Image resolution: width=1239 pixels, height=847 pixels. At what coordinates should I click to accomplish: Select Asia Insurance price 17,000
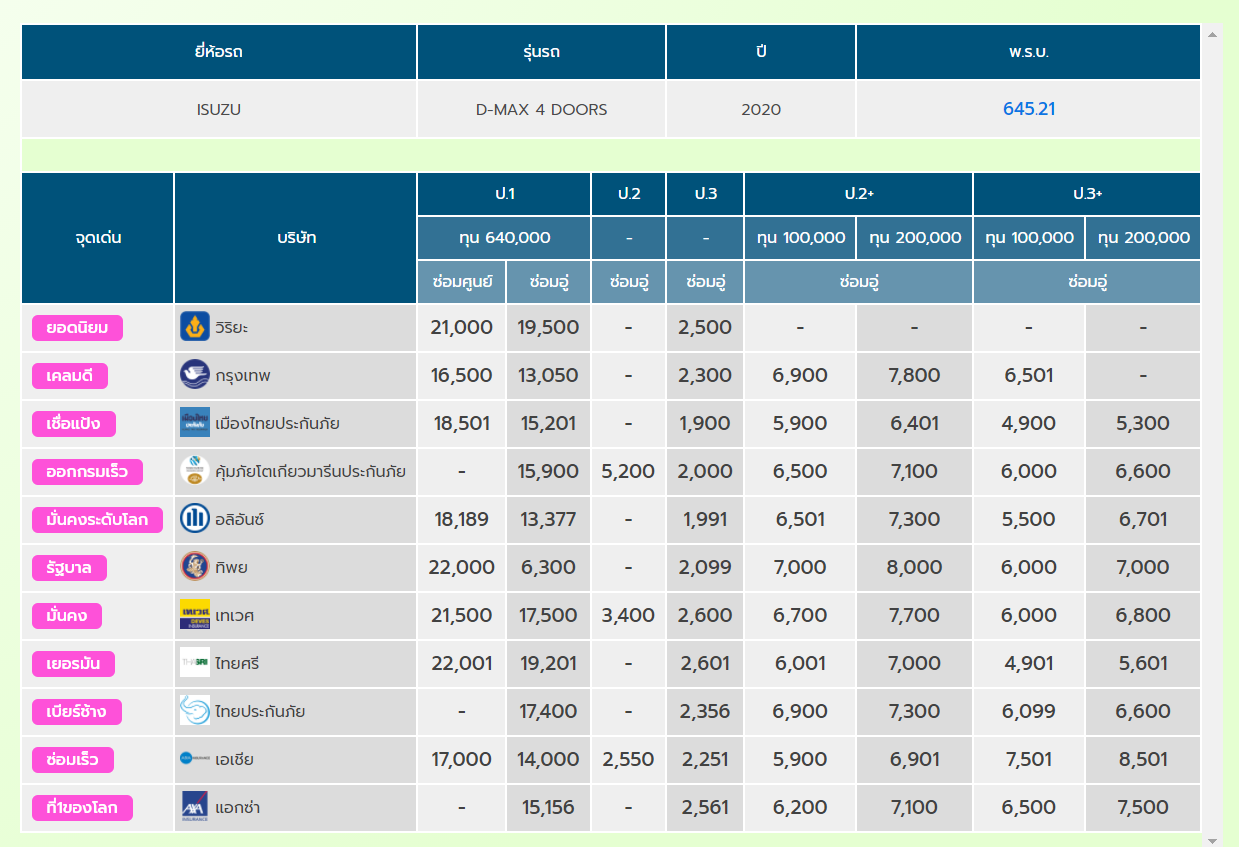(x=462, y=759)
